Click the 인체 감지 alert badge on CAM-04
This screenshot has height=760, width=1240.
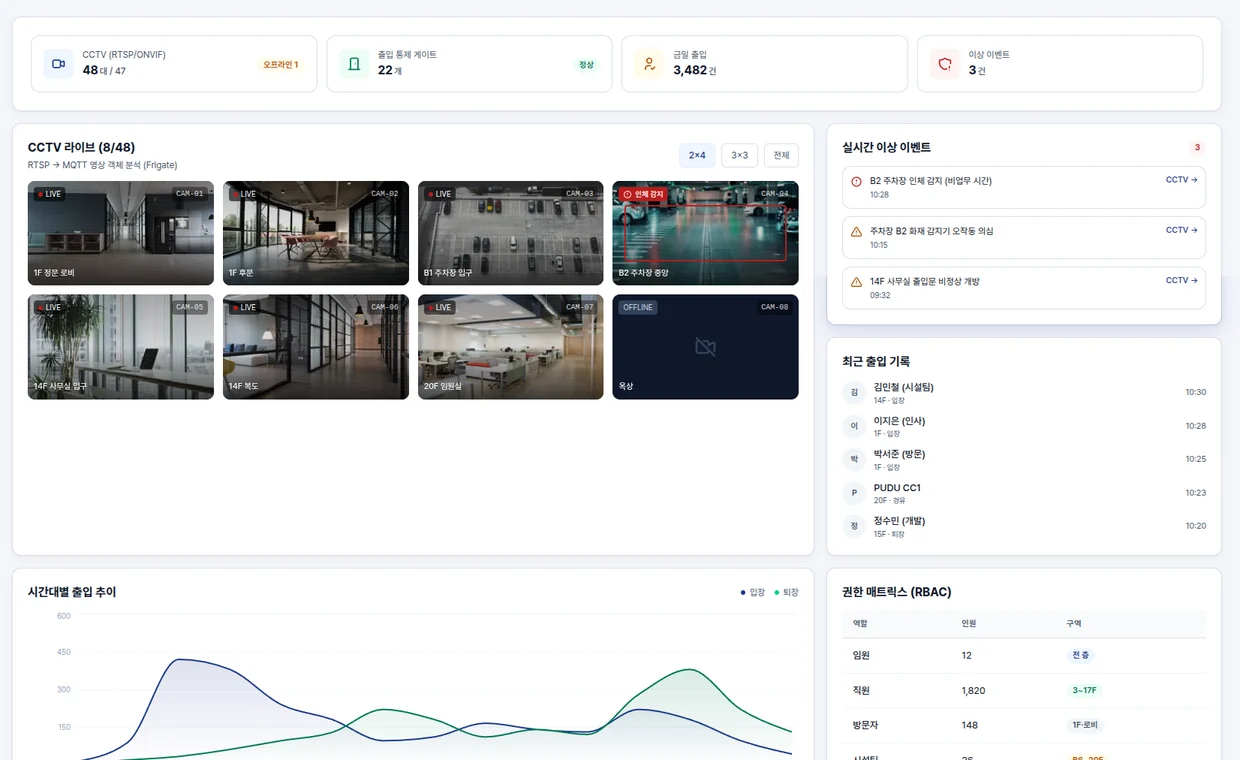coord(642,194)
